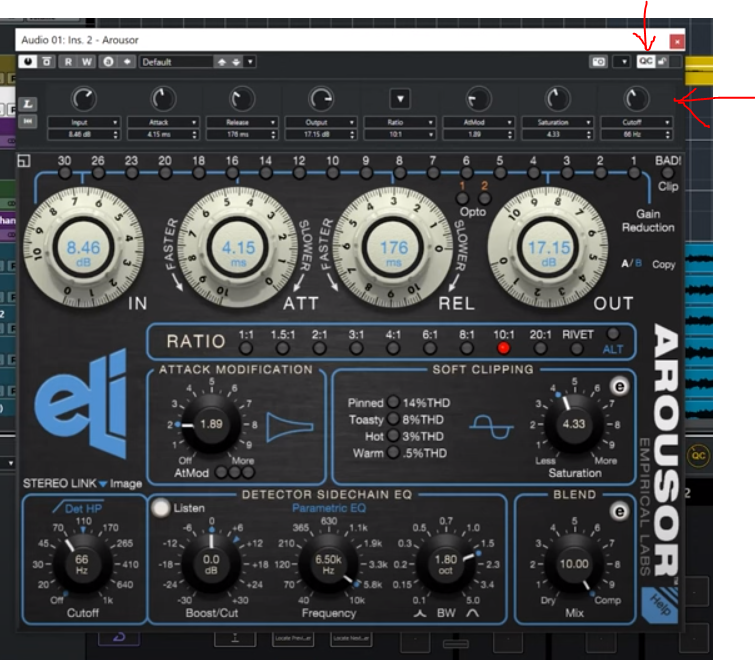Enable the Write automation W button
The height and width of the screenshot is (660, 755).
[x=87, y=62]
